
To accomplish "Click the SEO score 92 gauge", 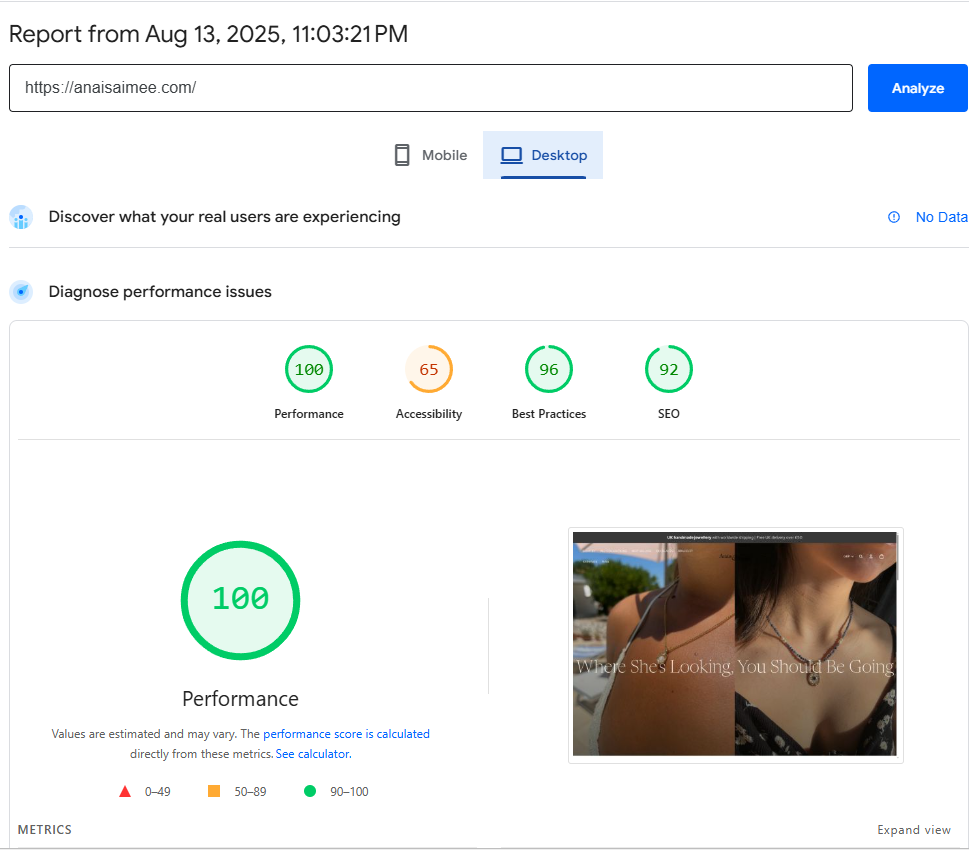I will (x=669, y=370).
